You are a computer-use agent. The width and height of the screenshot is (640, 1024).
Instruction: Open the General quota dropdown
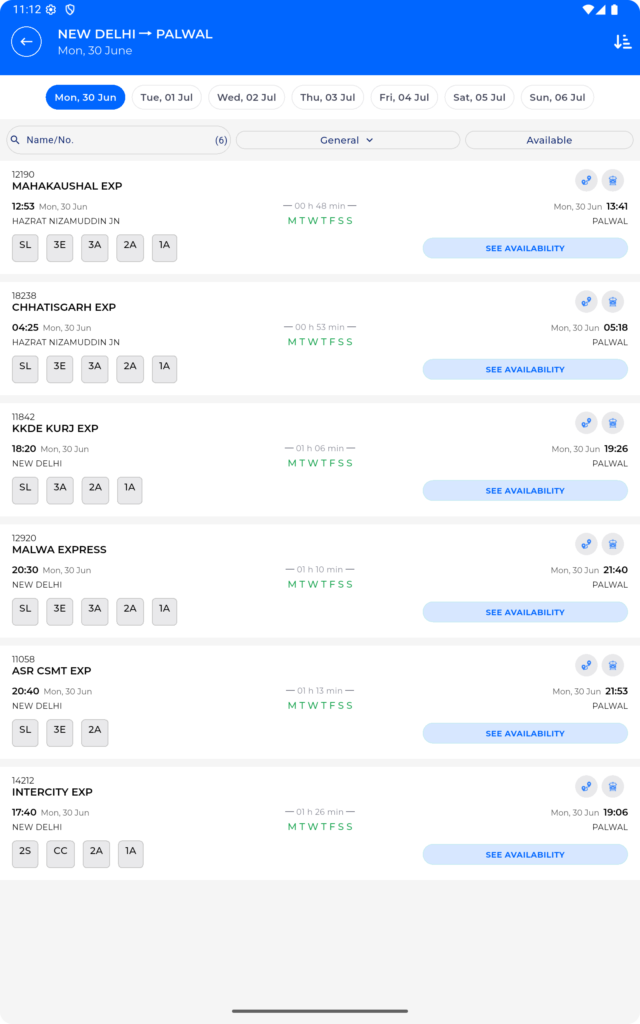(x=347, y=140)
